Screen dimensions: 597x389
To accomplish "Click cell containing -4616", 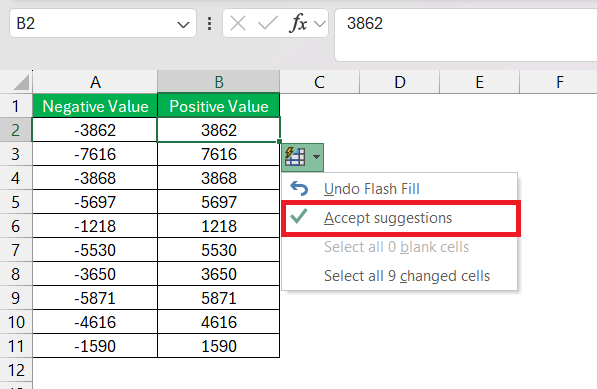I will coord(95,322).
